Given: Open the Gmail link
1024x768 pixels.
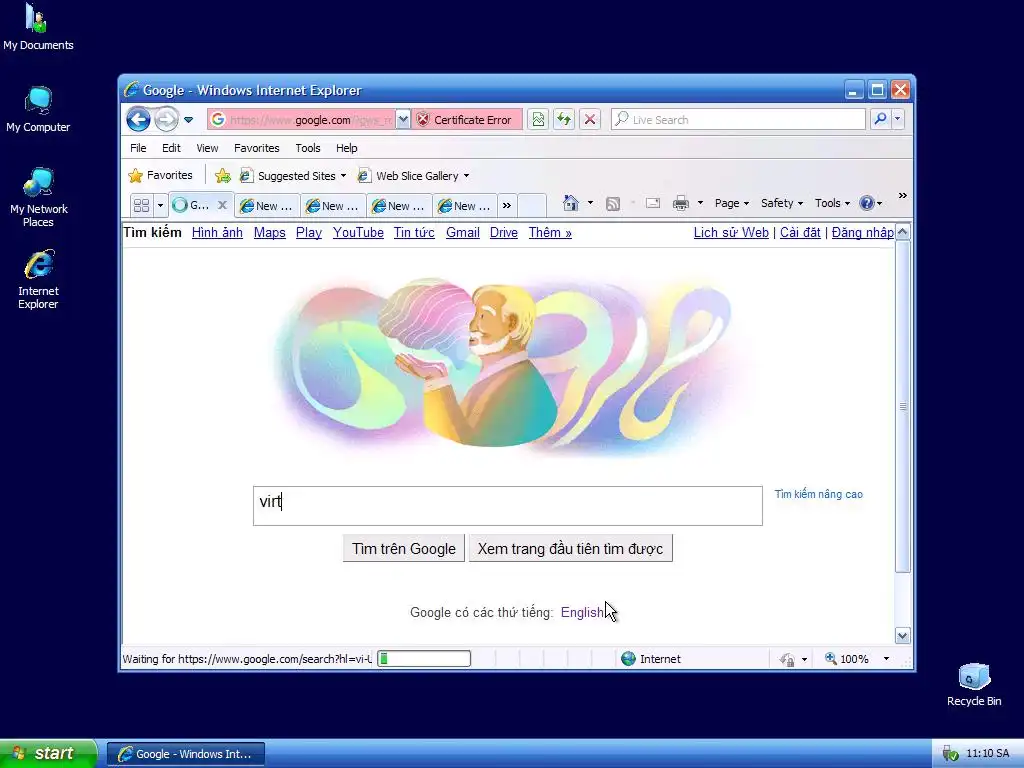Looking at the screenshot, I should click(462, 232).
